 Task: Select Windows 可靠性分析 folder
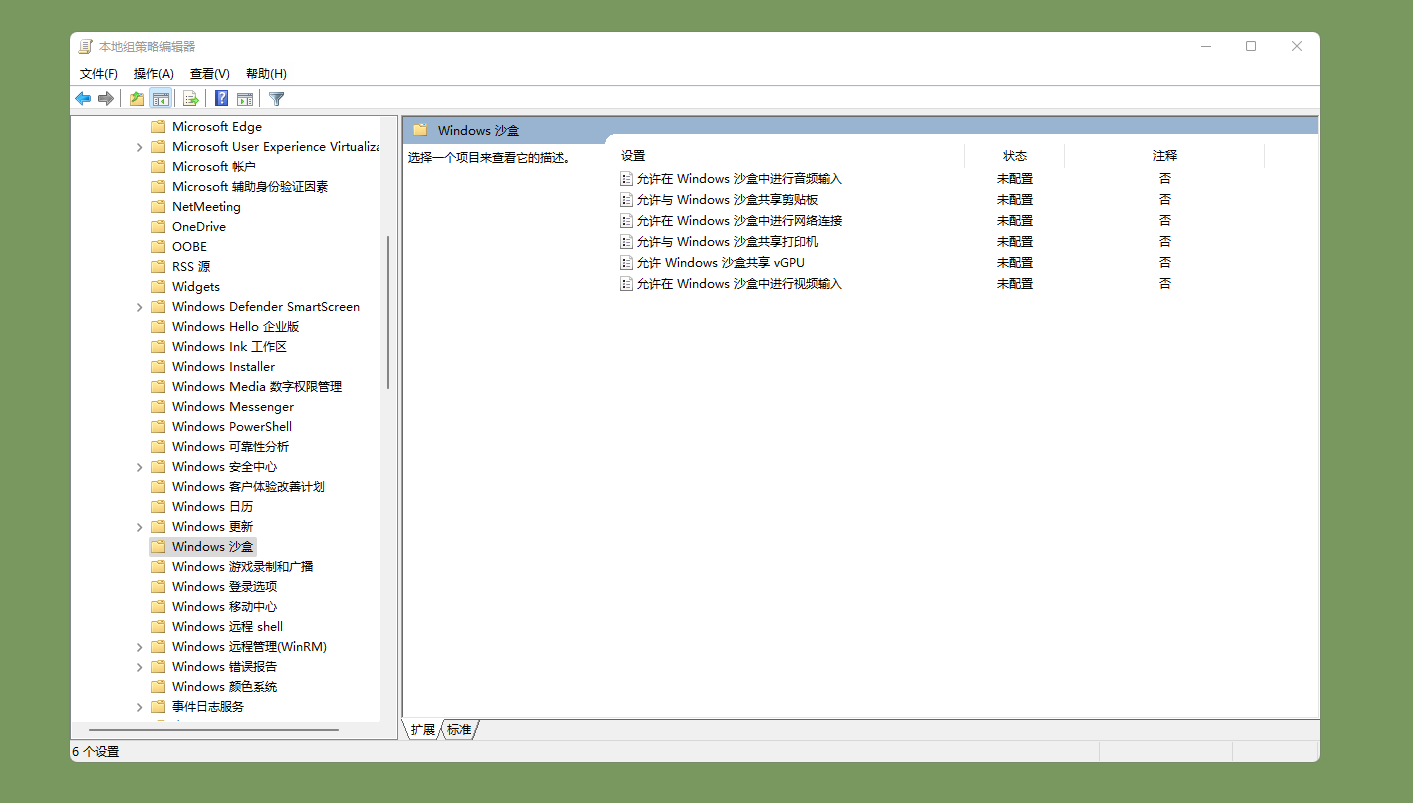(x=230, y=447)
